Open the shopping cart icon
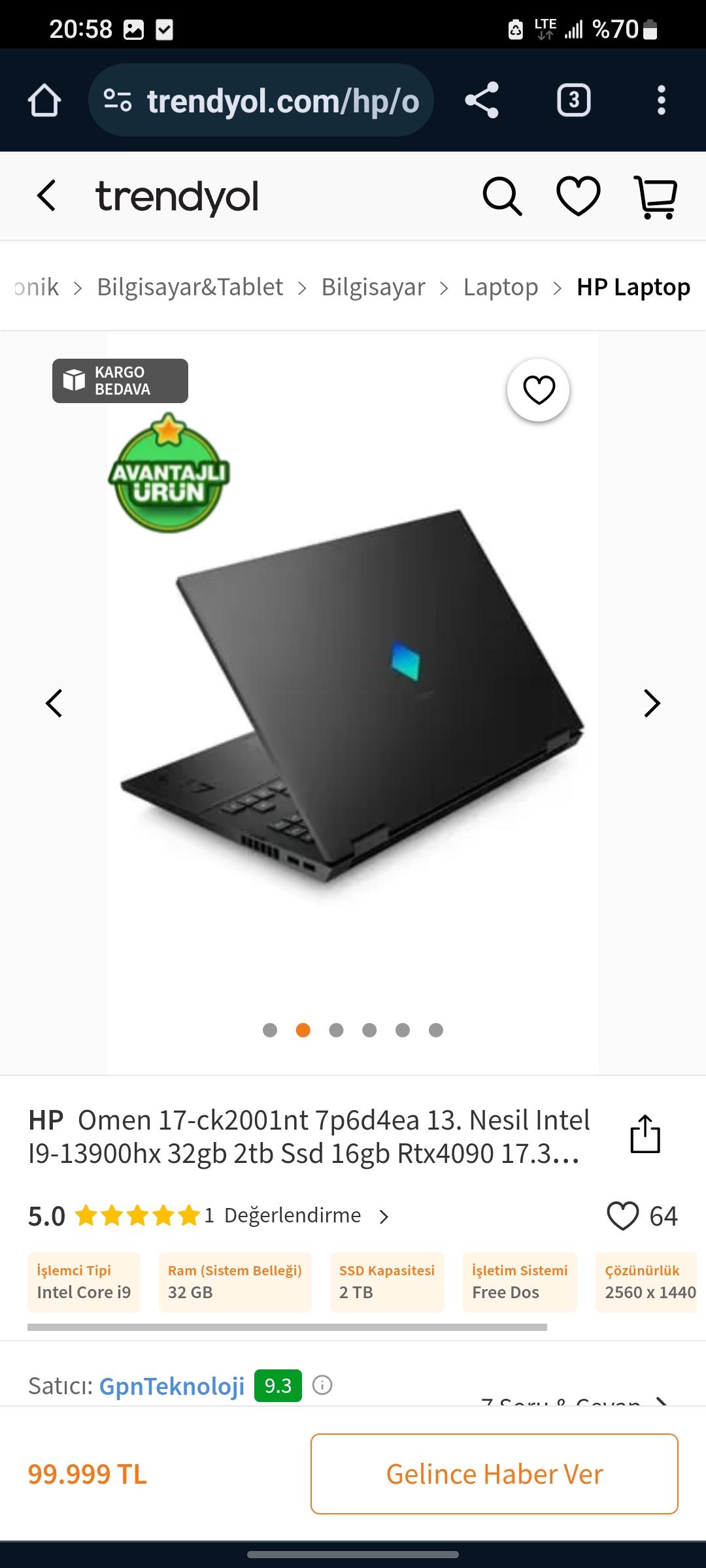706x1568 pixels. pyautogui.click(x=656, y=197)
